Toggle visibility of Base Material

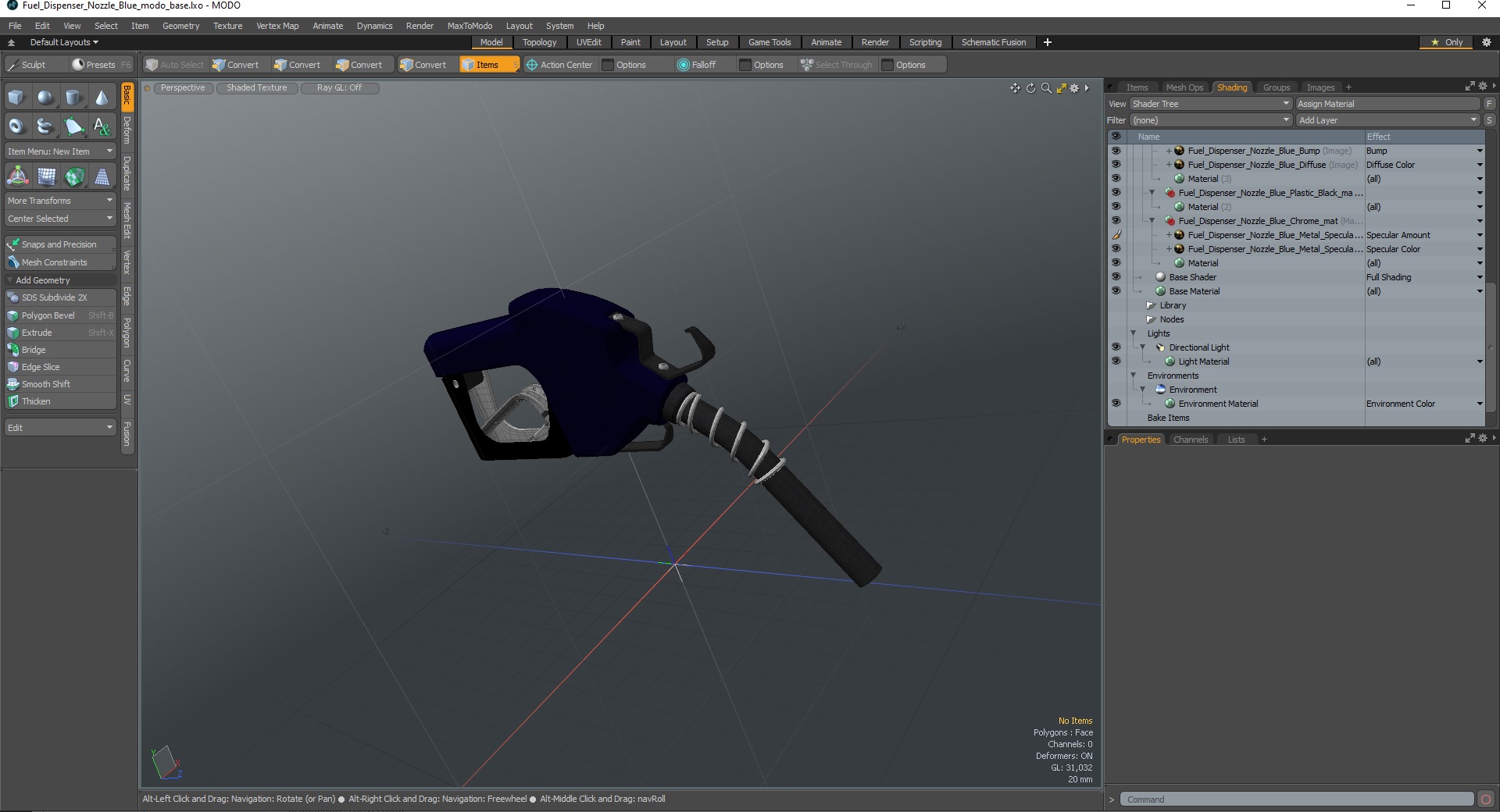coord(1116,291)
